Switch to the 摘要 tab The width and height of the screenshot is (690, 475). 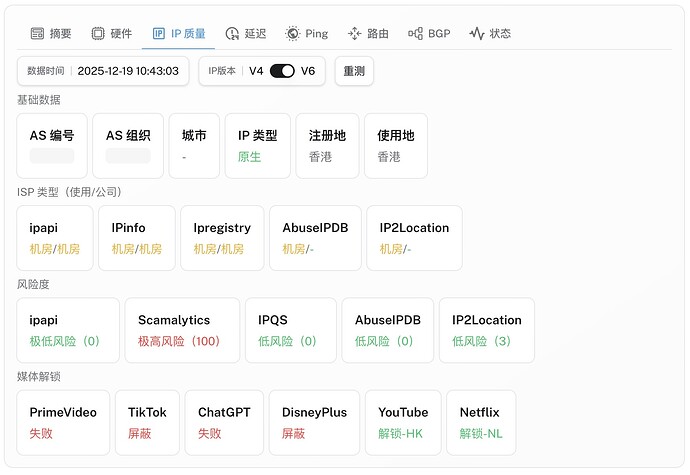51,33
